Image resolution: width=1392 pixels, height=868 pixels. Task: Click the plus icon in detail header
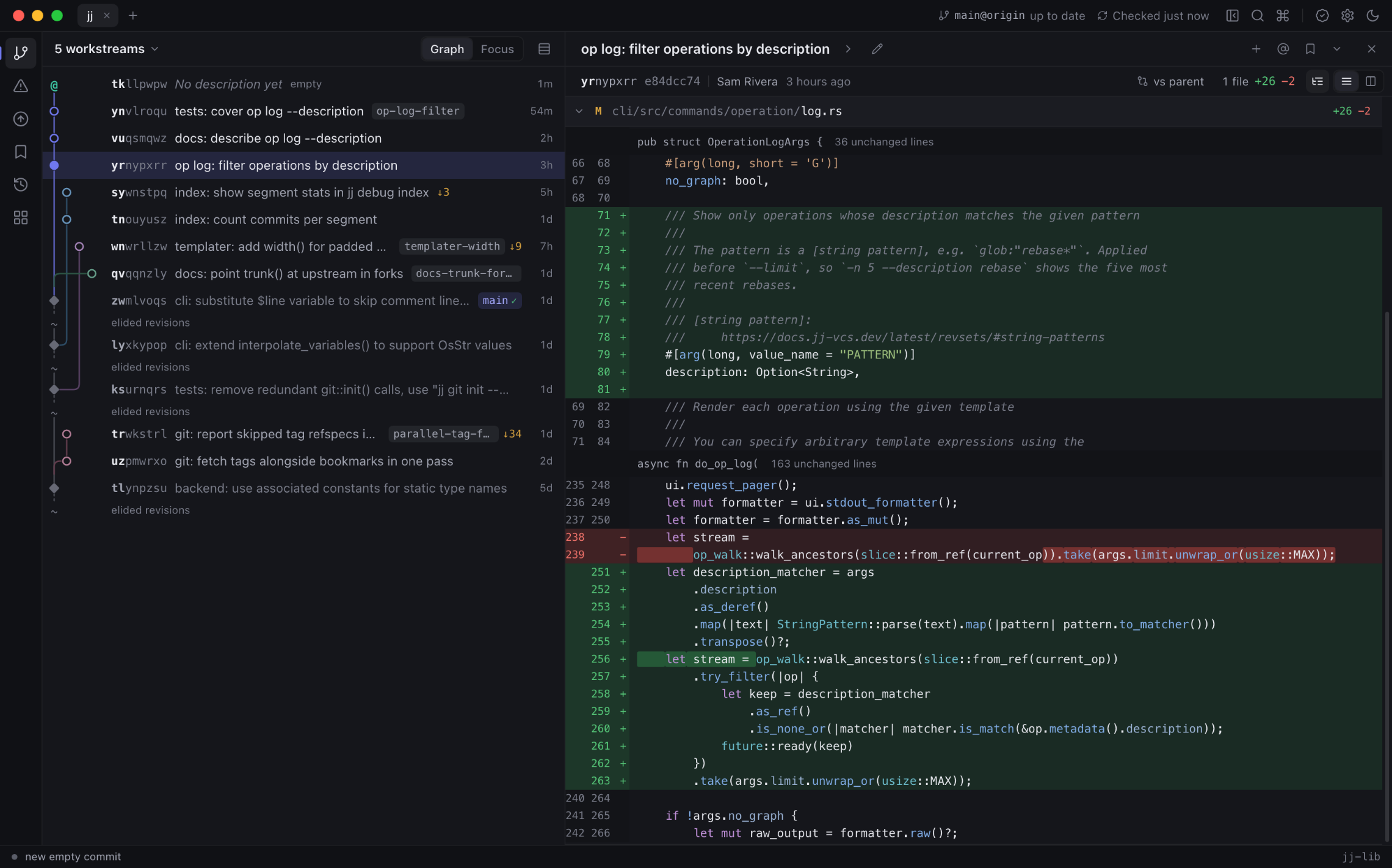pyautogui.click(x=1256, y=49)
